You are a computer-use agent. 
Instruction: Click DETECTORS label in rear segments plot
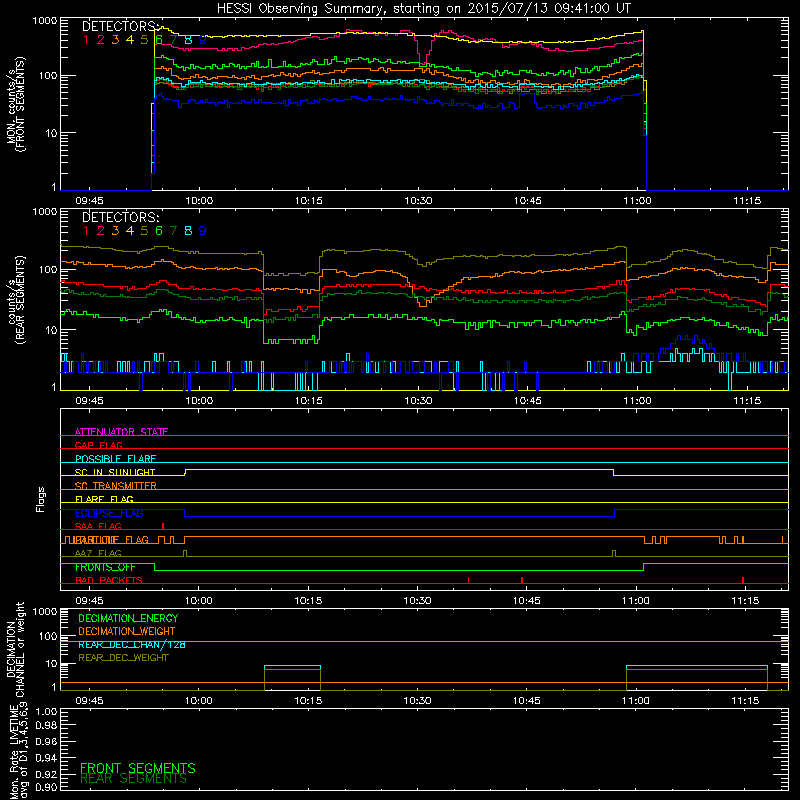[x=120, y=218]
